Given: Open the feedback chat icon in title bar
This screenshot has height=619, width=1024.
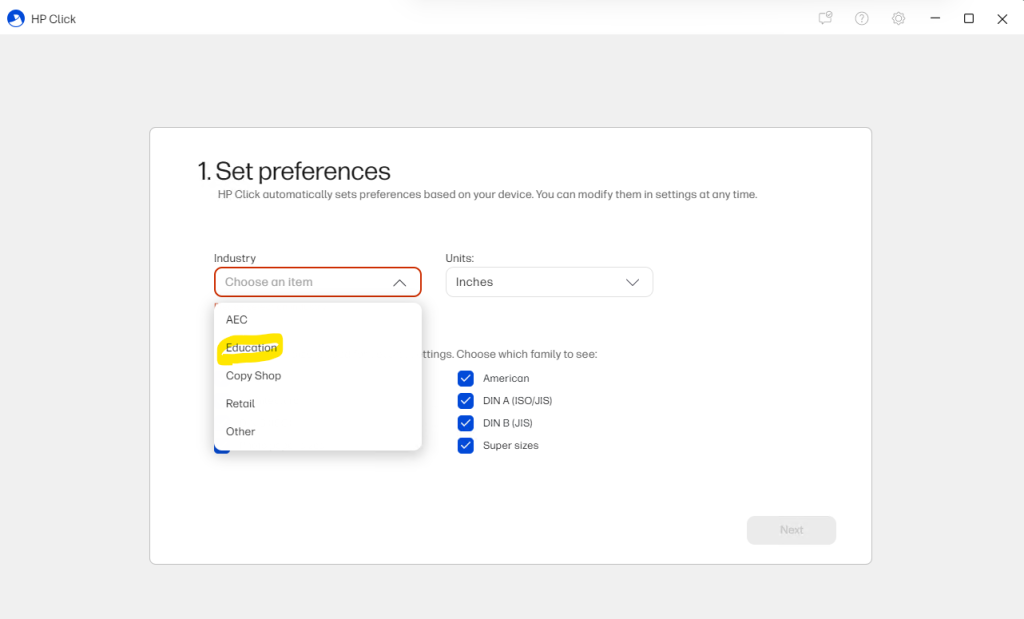Looking at the screenshot, I should [825, 18].
